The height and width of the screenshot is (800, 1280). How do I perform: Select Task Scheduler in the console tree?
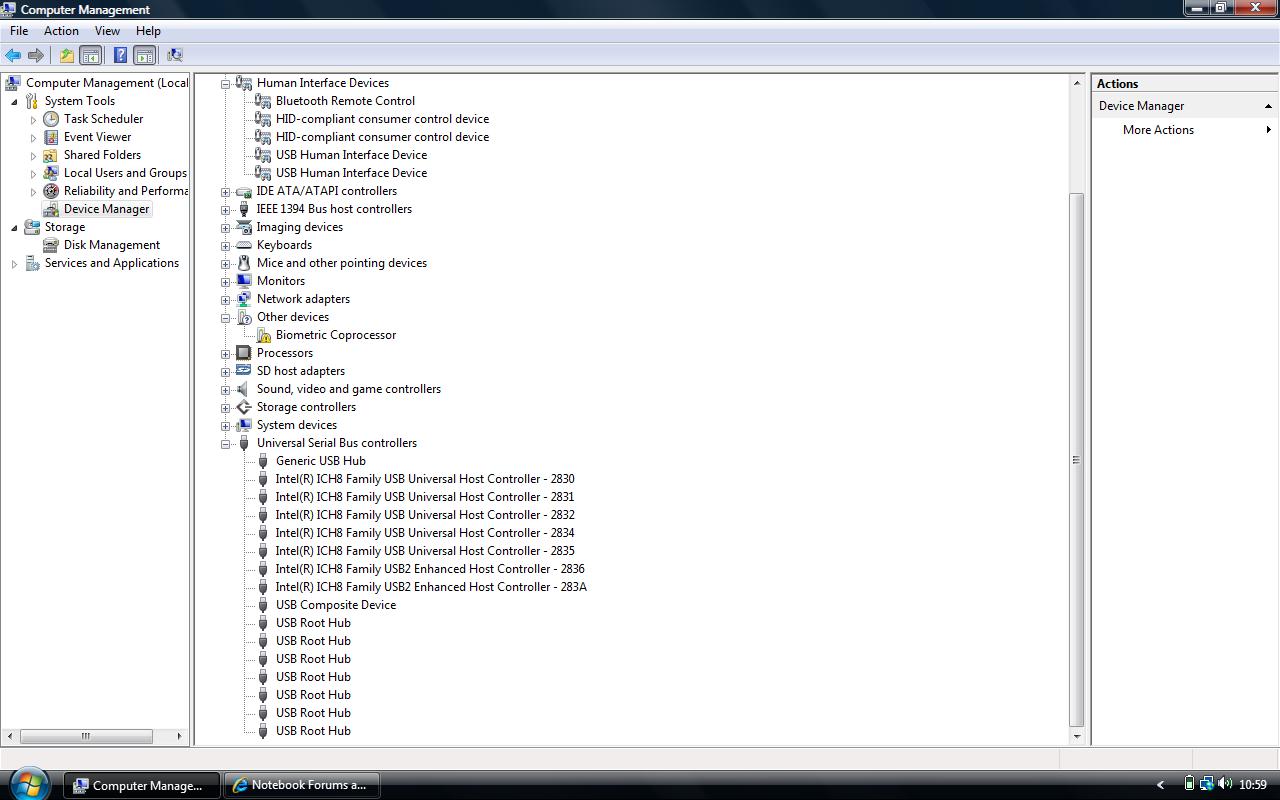(103, 119)
